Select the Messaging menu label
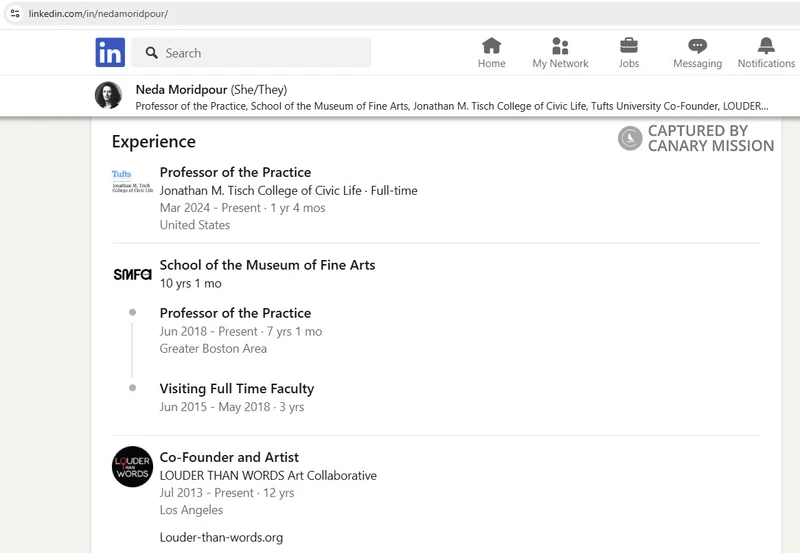800x553 pixels. coord(697,63)
